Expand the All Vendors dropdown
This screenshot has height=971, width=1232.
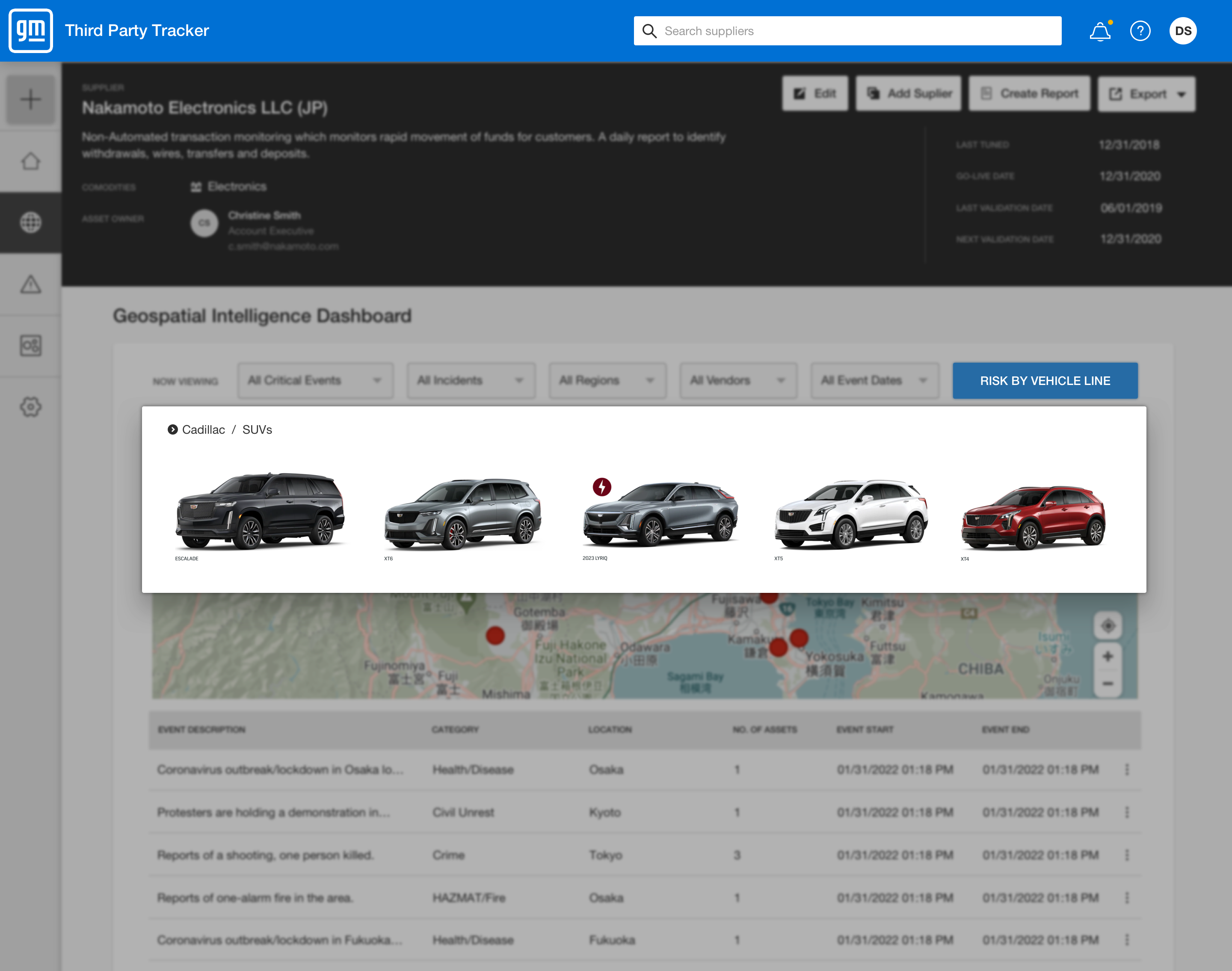738,380
